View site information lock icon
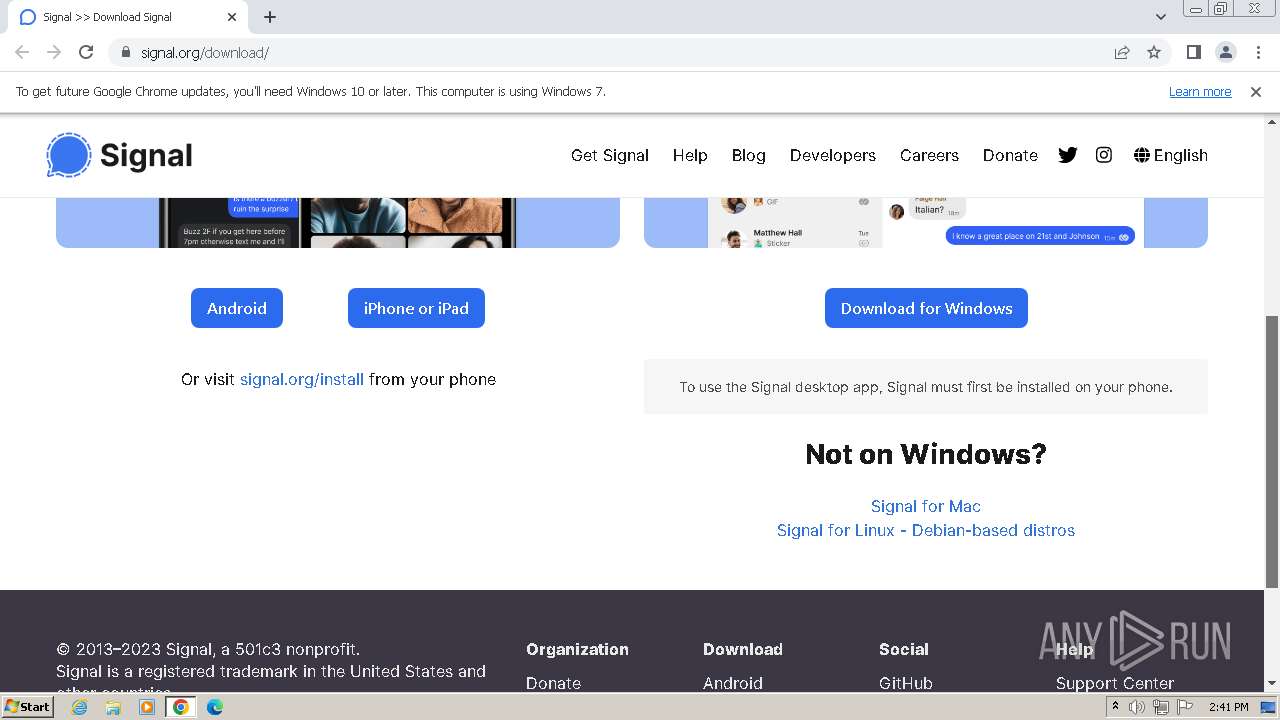Image resolution: width=1280 pixels, height=720 pixels. (126, 52)
